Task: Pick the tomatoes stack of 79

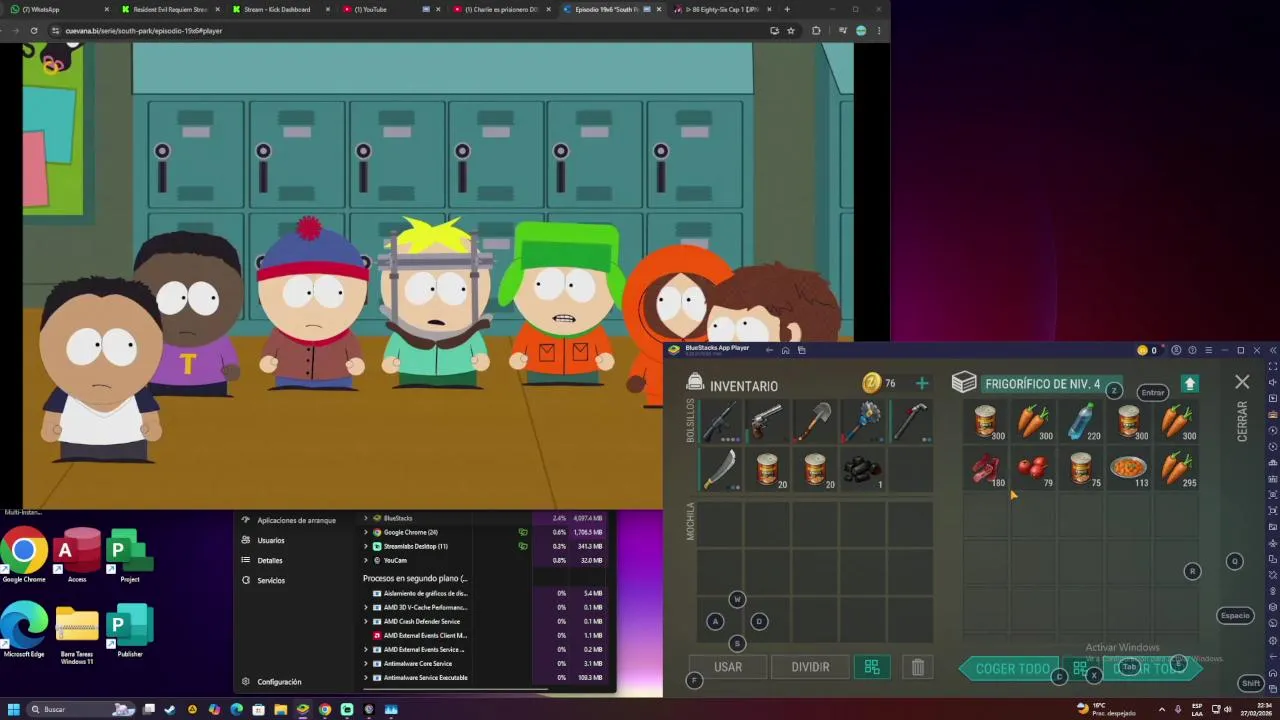Action: point(1033,468)
